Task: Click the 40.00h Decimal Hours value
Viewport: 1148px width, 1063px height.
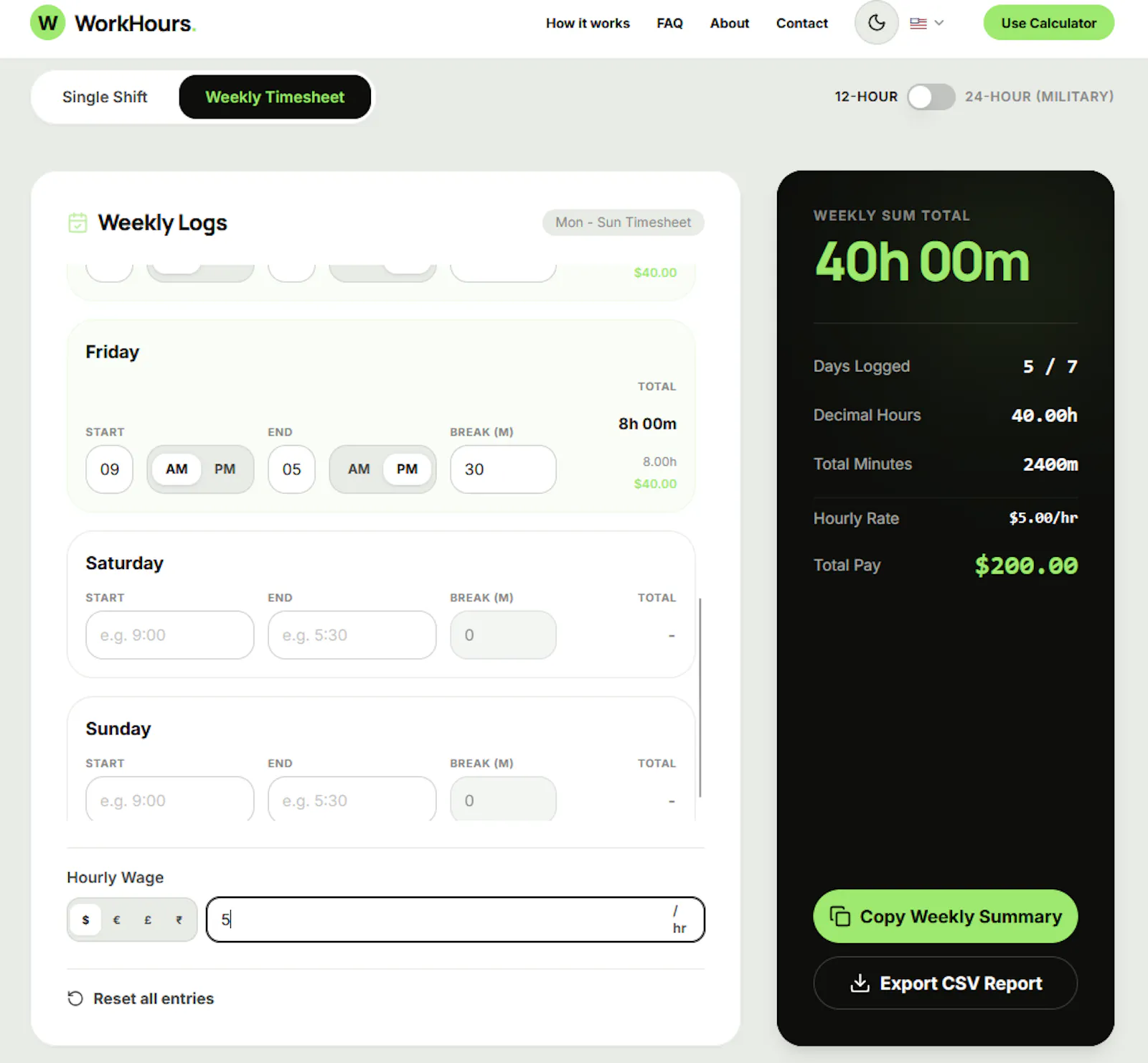Action: coord(1044,415)
